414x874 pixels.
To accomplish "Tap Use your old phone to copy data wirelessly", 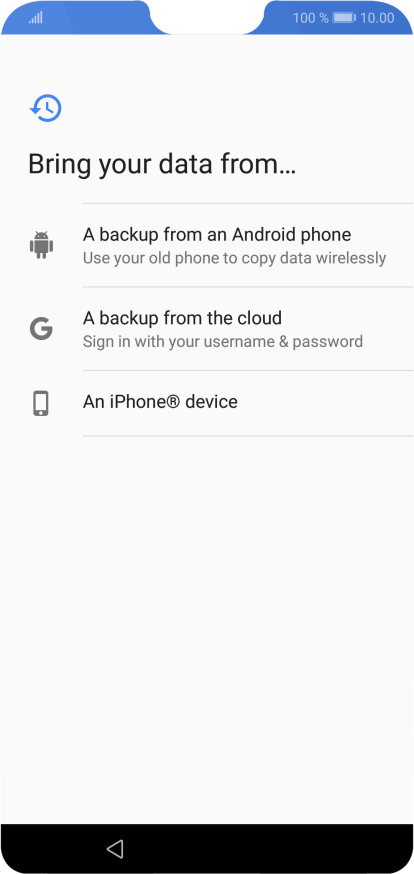I will [235, 259].
